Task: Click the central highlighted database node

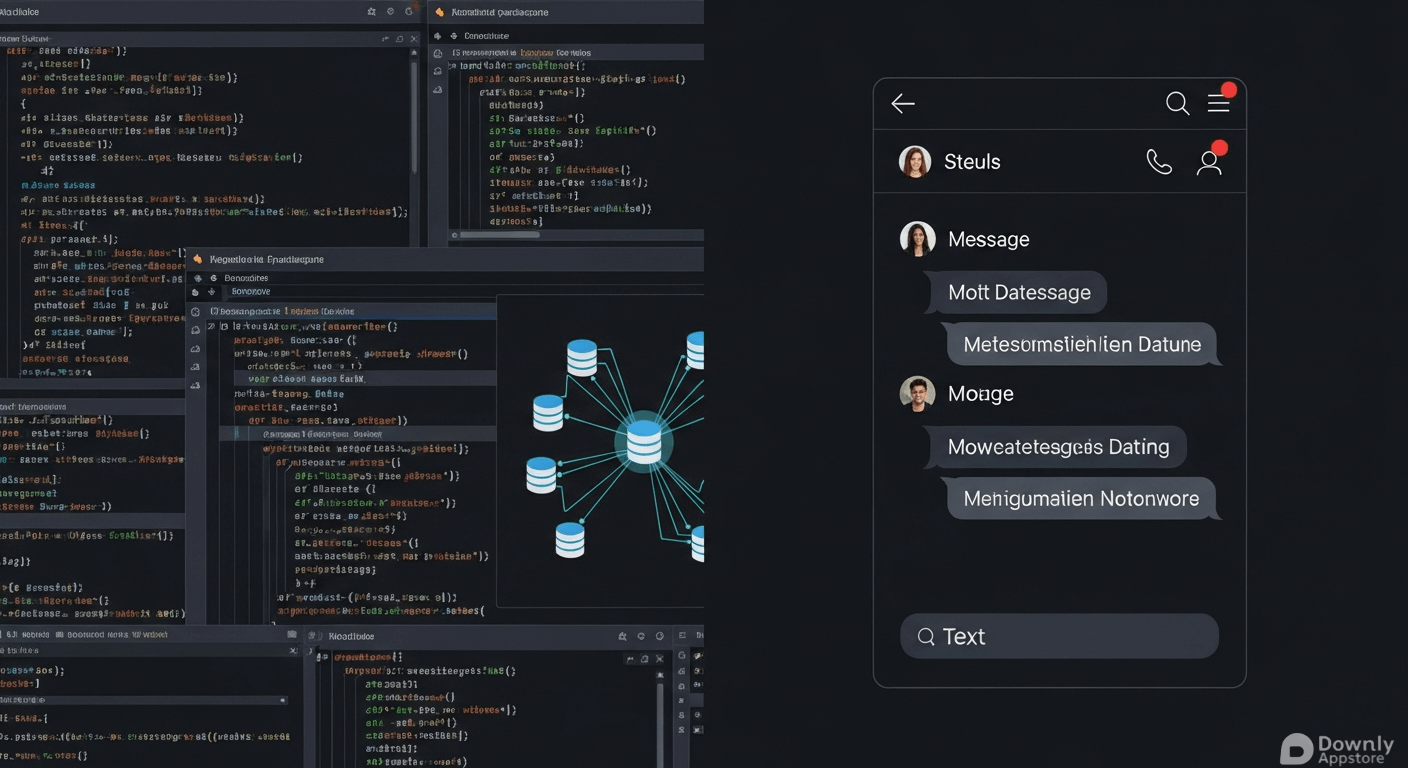Action: click(643, 441)
